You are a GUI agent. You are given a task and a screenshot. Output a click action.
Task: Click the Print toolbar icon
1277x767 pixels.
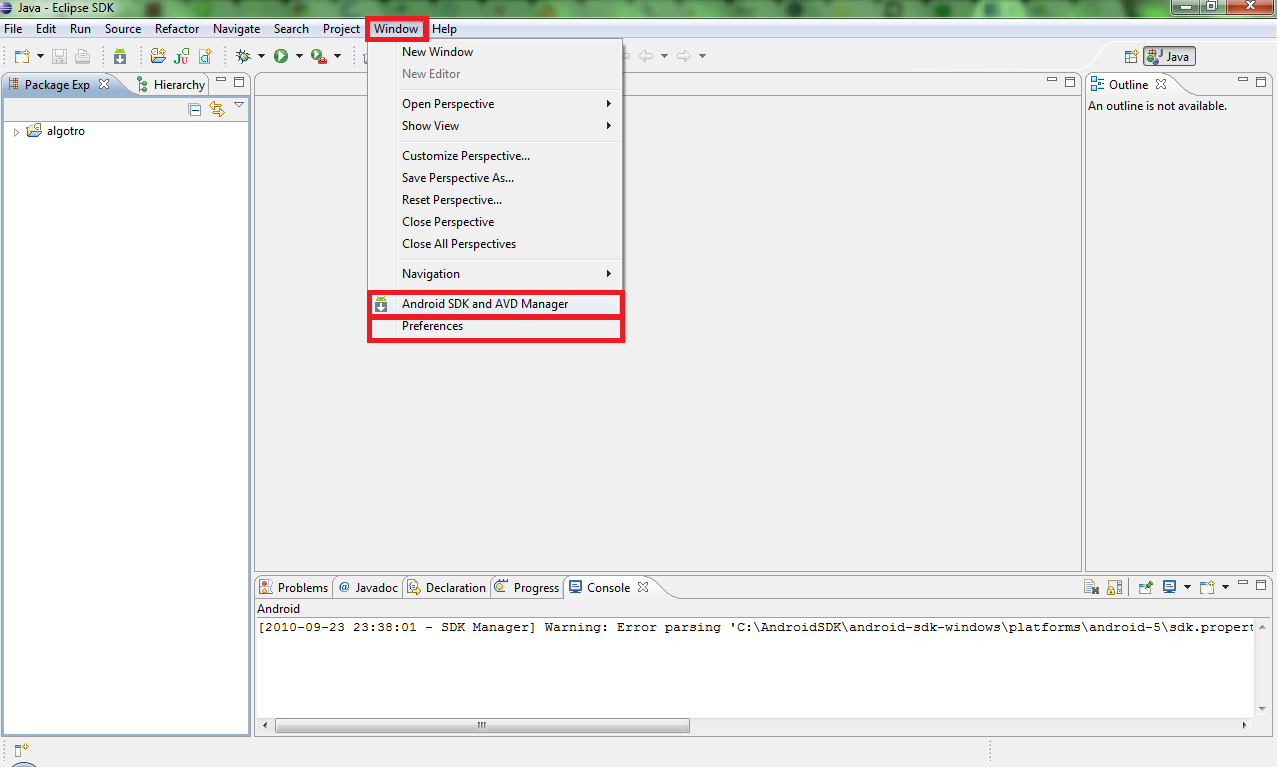(82, 56)
